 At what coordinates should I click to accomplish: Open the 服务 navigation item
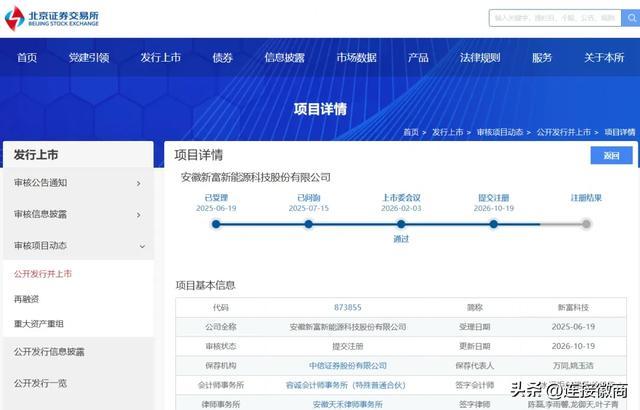click(x=542, y=58)
